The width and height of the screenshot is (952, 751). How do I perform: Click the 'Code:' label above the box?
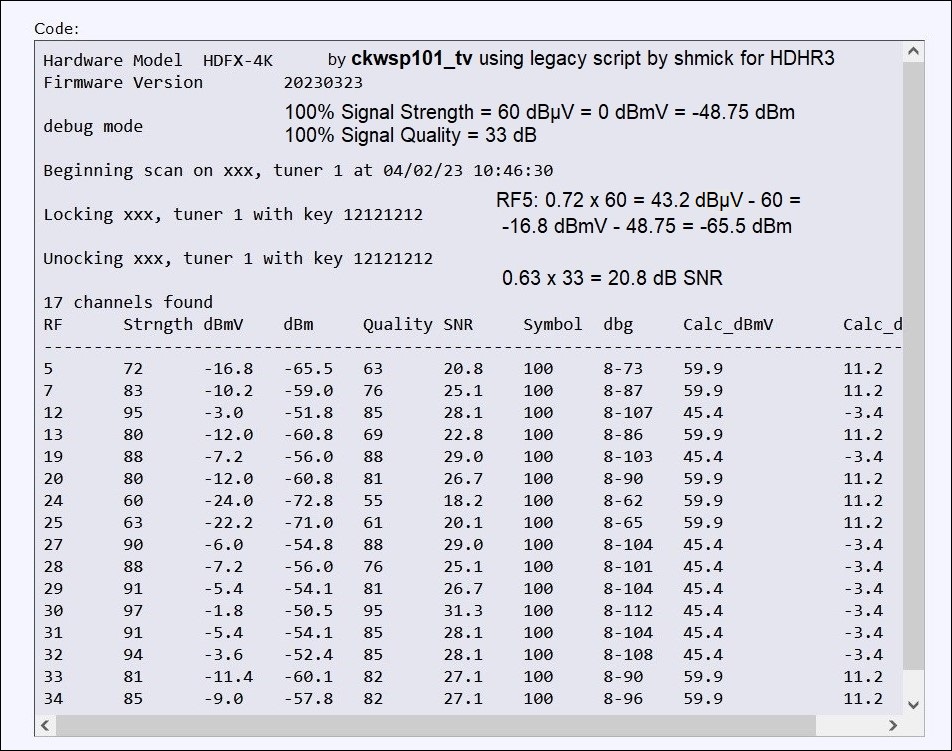56,28
